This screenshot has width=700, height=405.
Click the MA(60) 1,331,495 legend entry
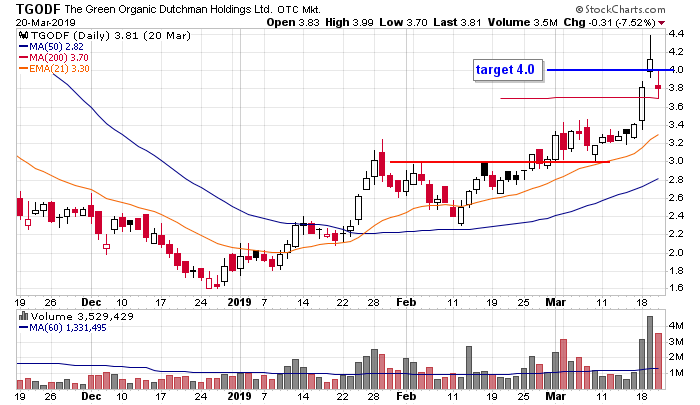pyautogui.click(x=62, y=328)
